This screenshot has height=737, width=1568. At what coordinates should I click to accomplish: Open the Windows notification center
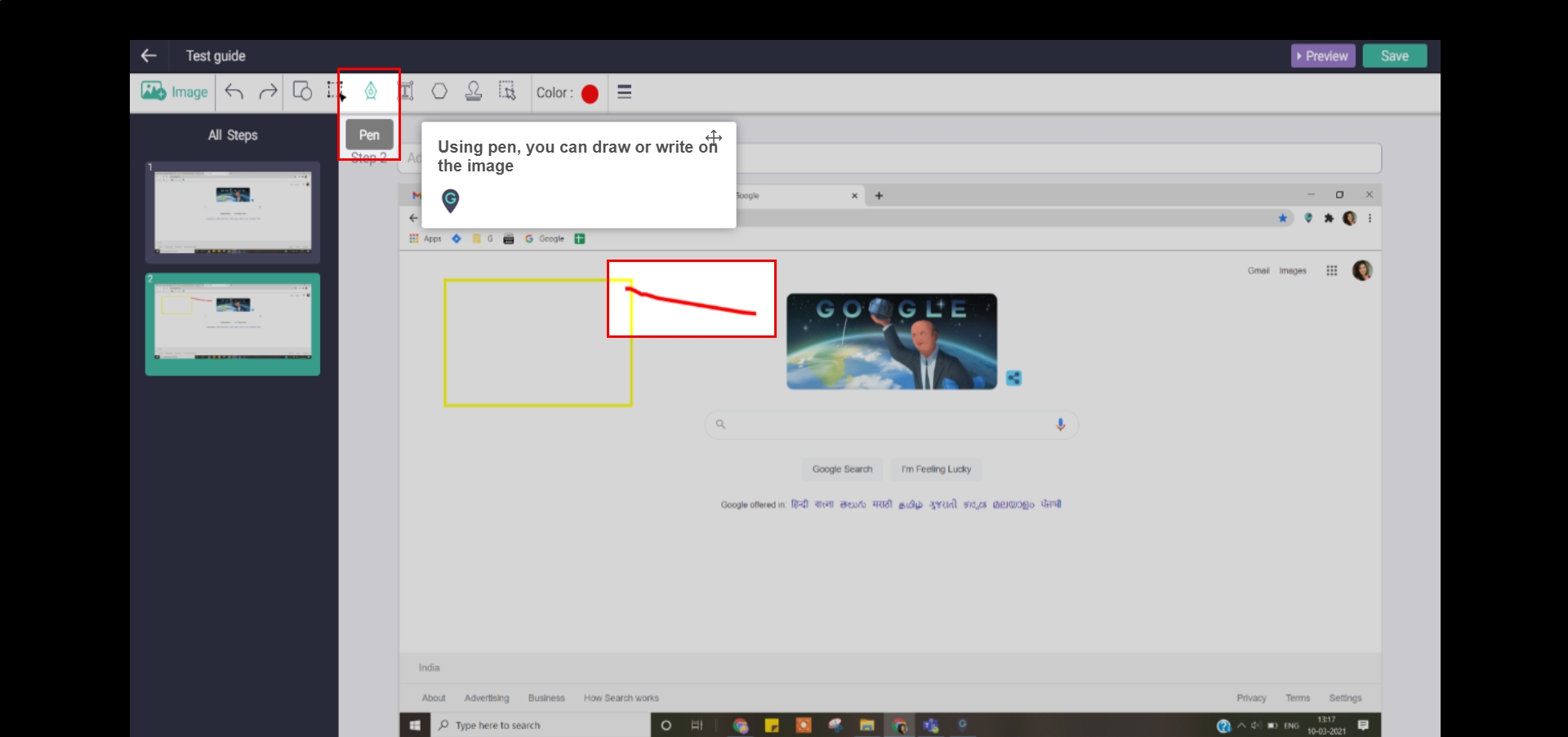(x=1363, y=725)
